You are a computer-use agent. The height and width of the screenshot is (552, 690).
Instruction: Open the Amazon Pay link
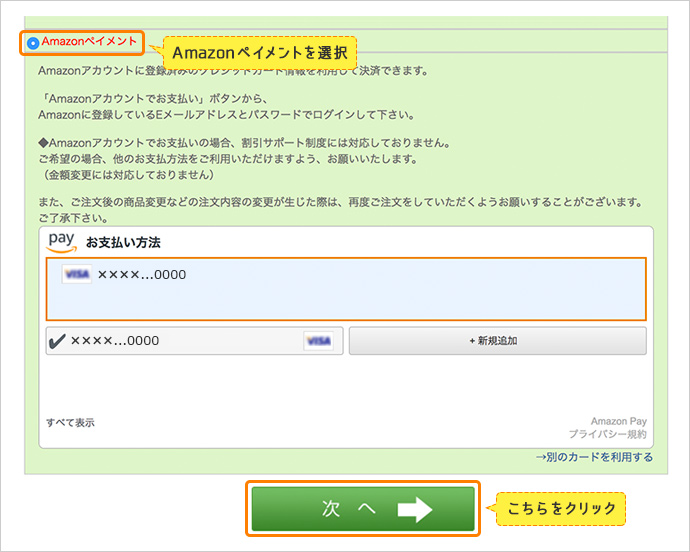tap(618, 421)
